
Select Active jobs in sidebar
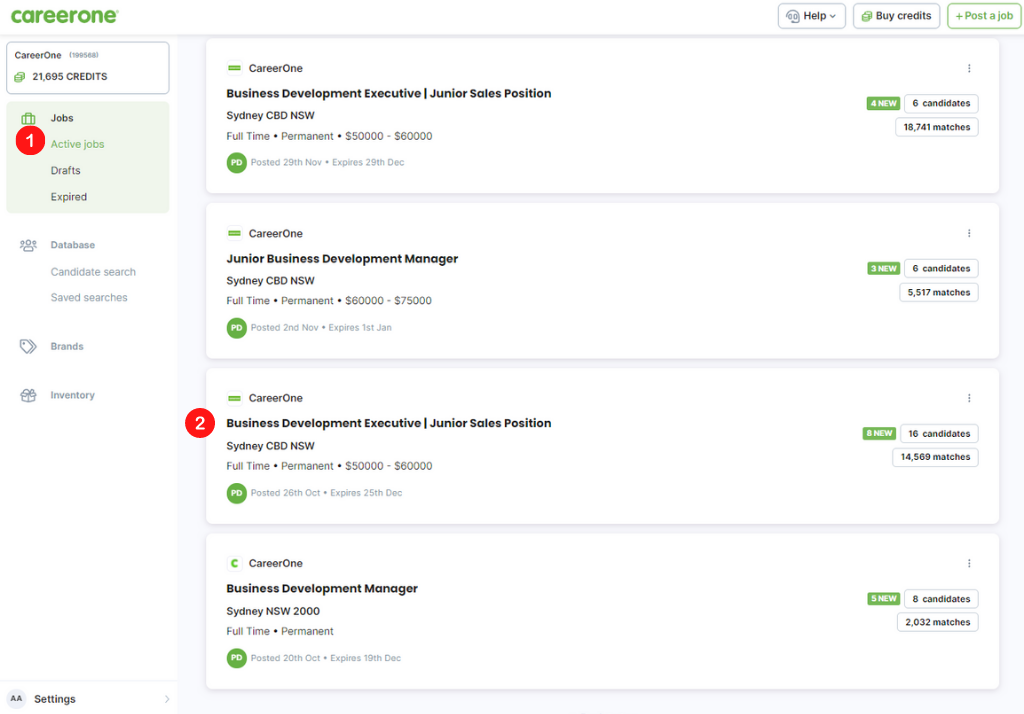click(77, 144)
